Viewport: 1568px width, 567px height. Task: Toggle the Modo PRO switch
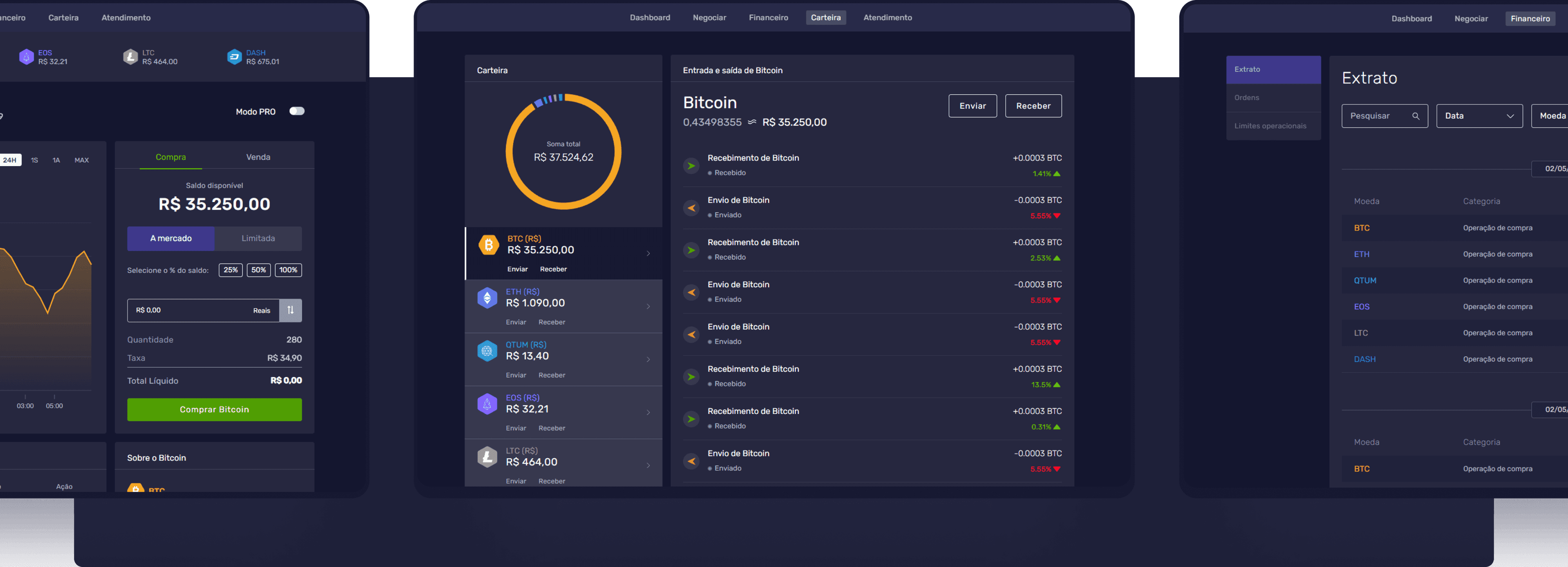pyautogui.click(x=296, y=111)
